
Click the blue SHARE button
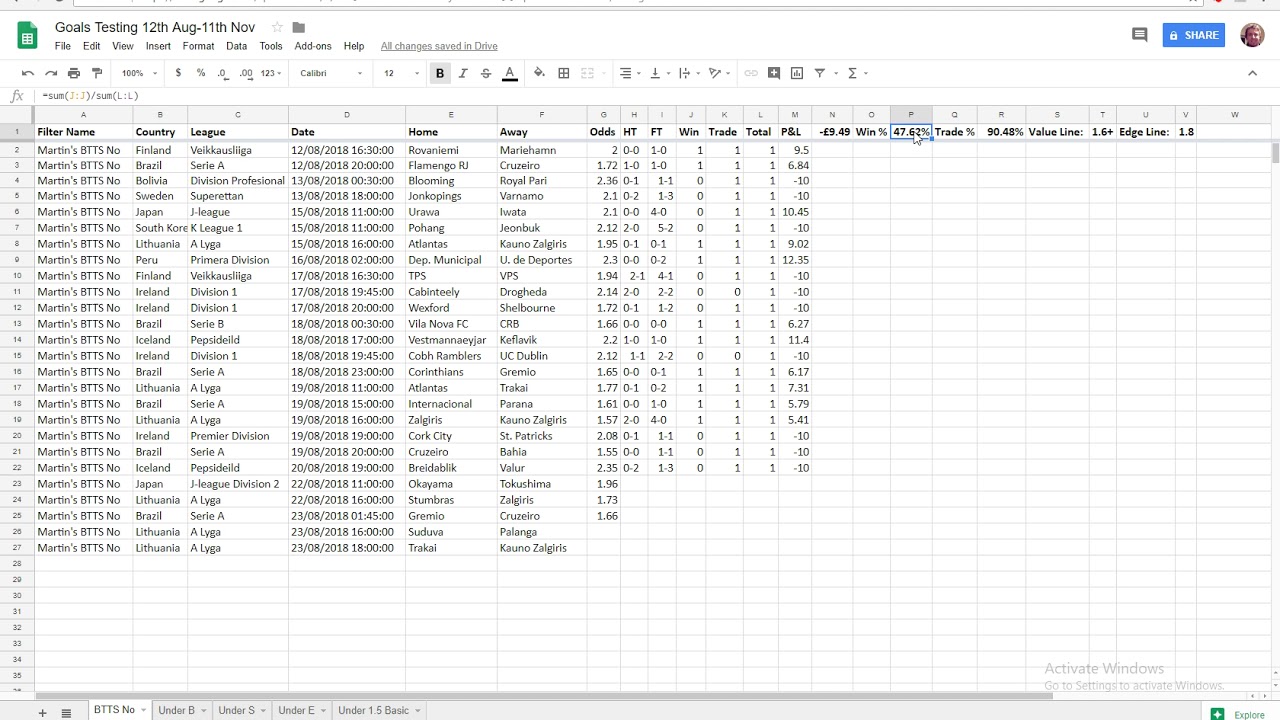[x=1193, y=35]
